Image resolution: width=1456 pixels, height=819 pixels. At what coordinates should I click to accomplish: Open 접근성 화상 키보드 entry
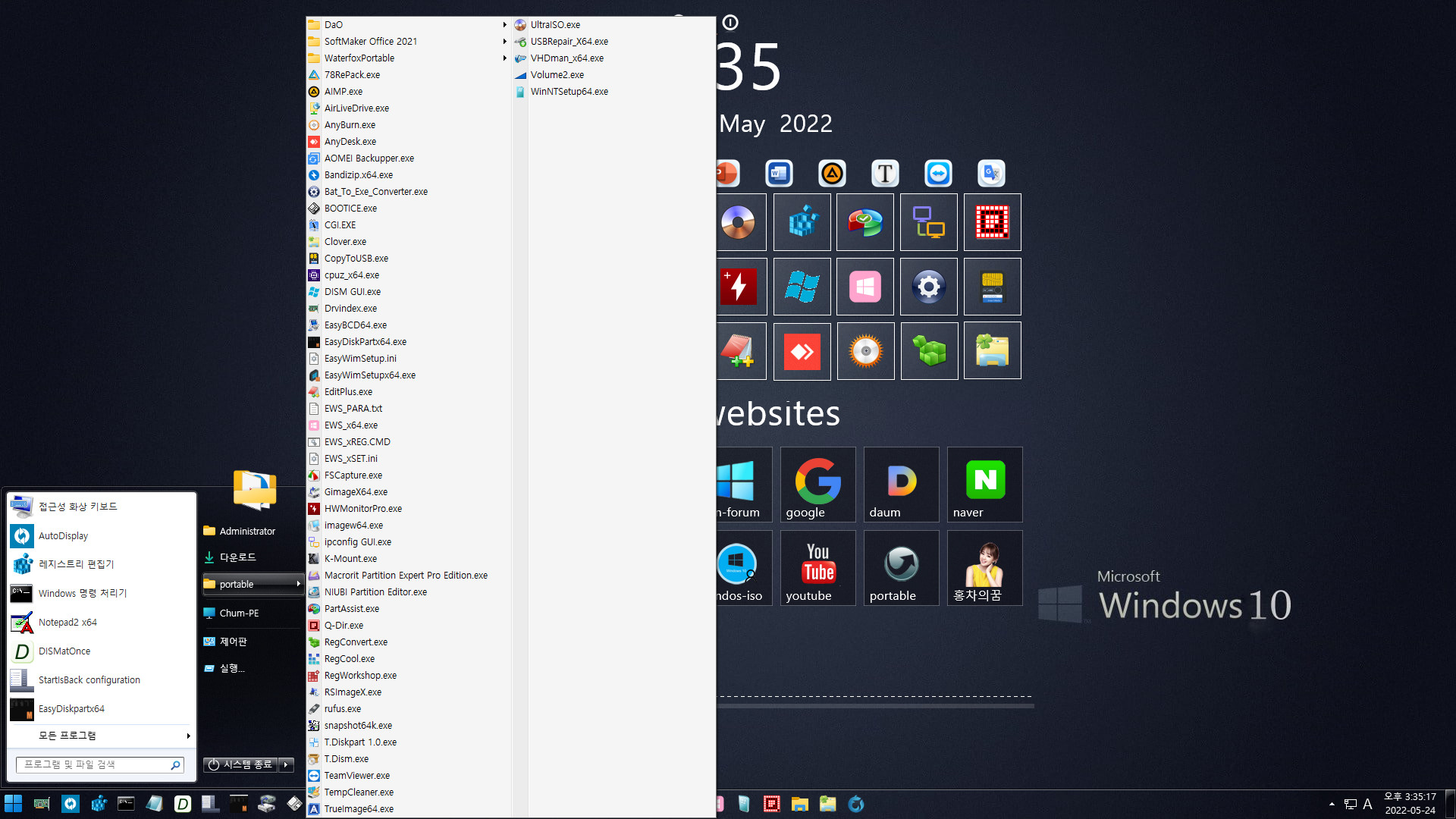point(102,507)
